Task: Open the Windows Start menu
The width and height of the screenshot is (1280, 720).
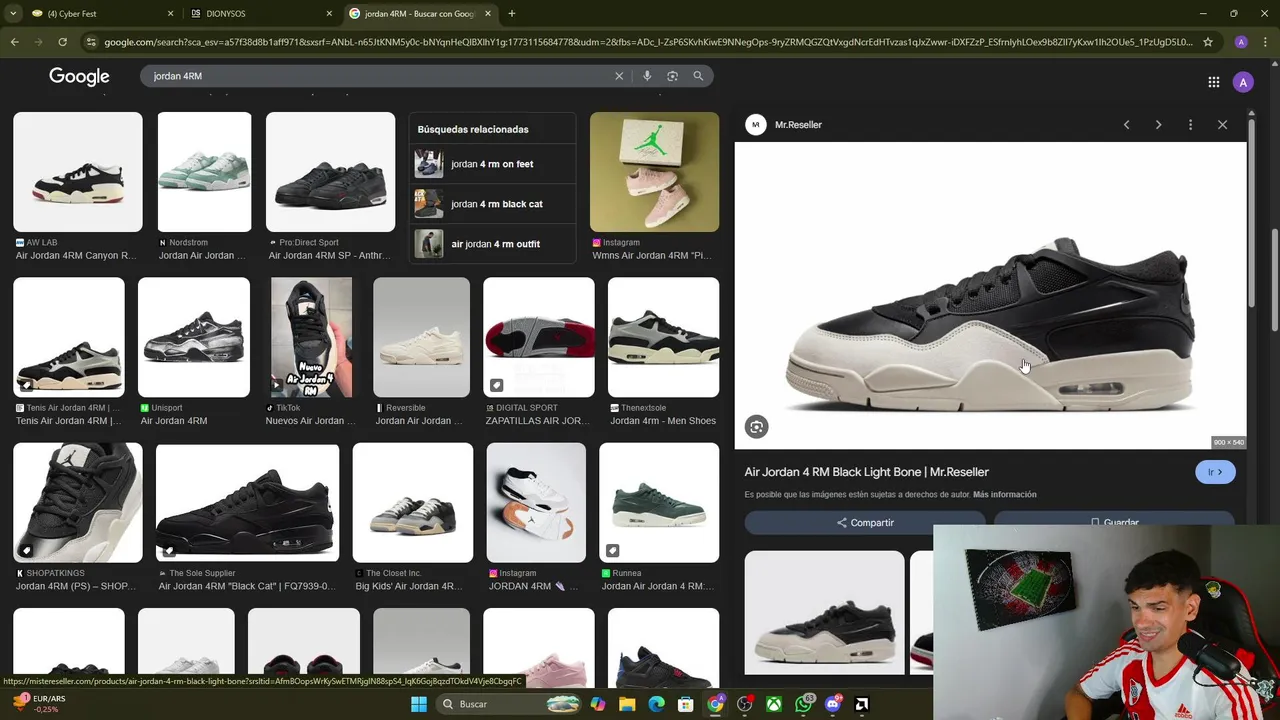Action: coord(419,704)
